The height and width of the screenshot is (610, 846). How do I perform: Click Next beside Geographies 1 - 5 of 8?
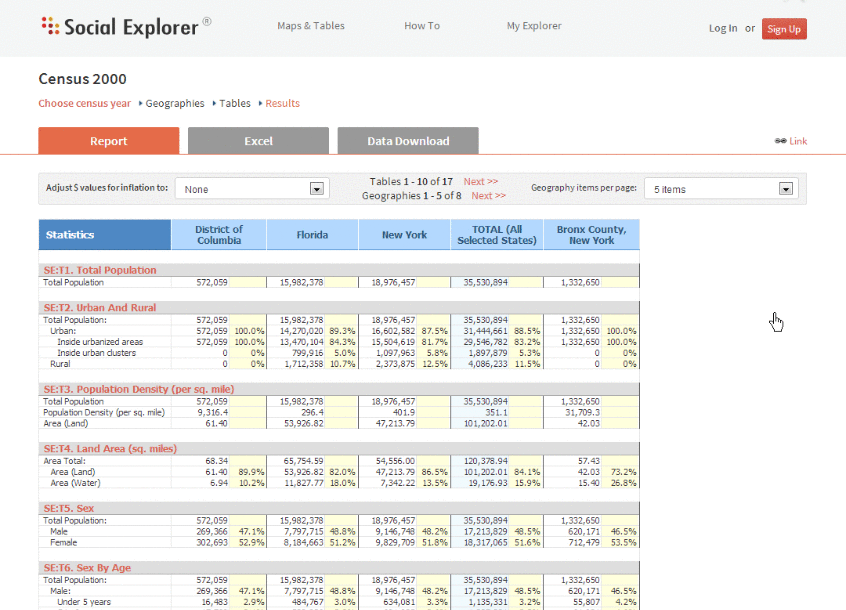tap(489, 195)
